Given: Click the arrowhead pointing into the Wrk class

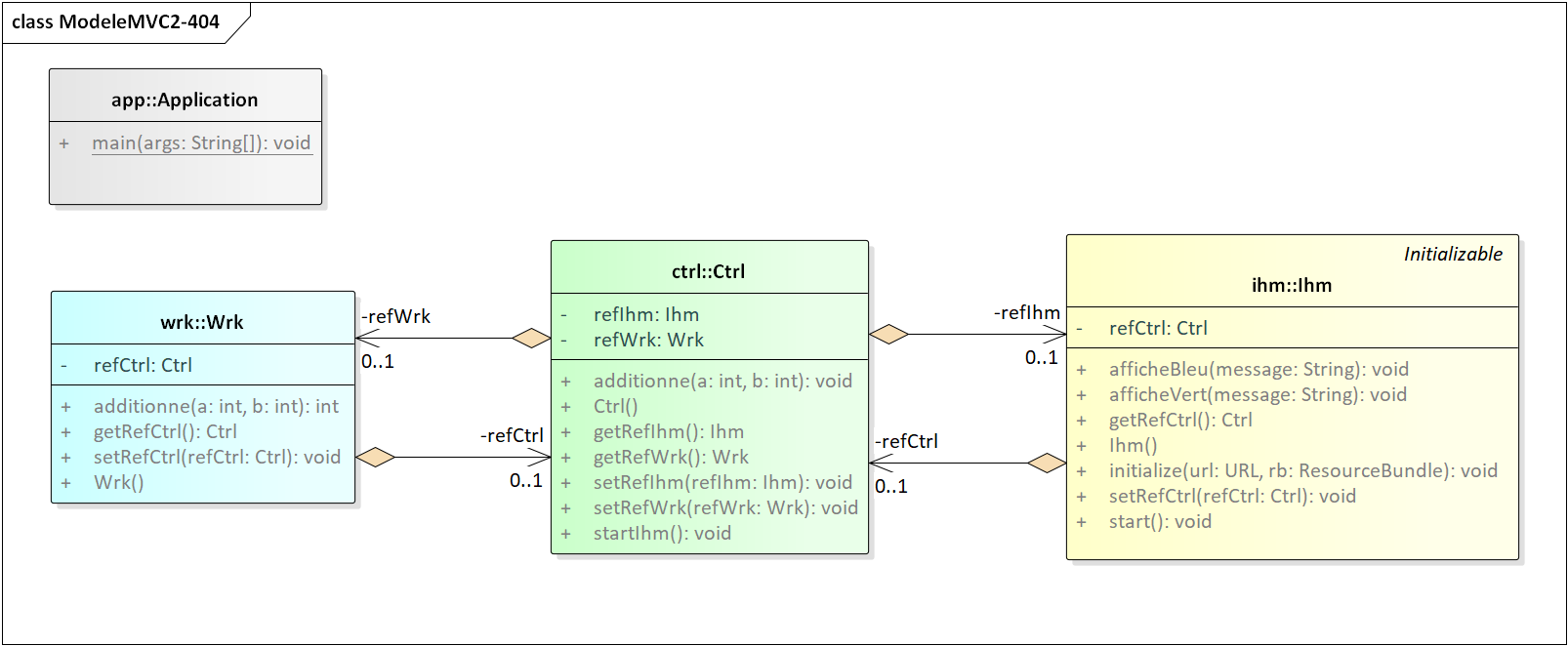Looking at the screenshot, I should coord(365,339).
